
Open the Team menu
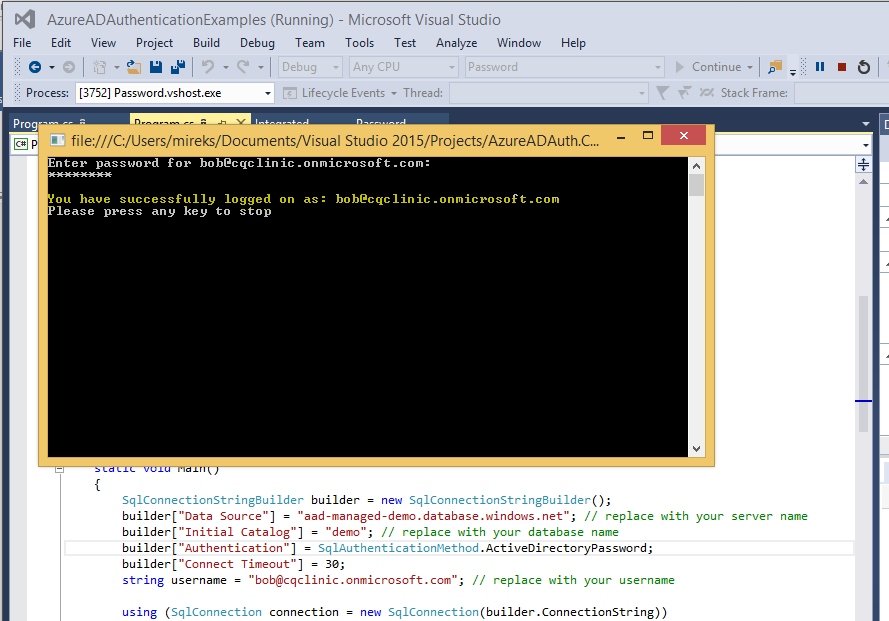309,43
